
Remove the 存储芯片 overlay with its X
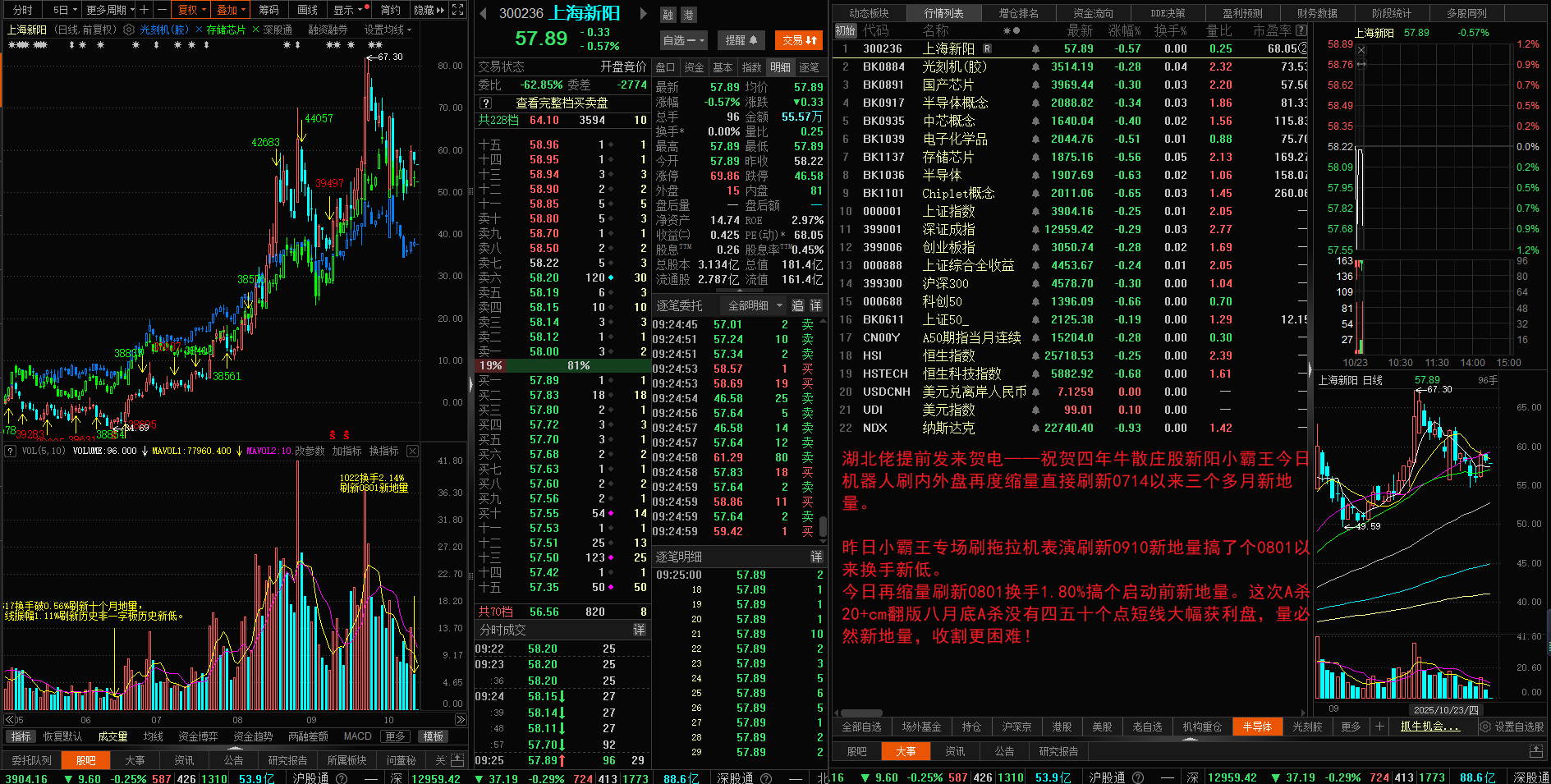[x=255, y=30]
